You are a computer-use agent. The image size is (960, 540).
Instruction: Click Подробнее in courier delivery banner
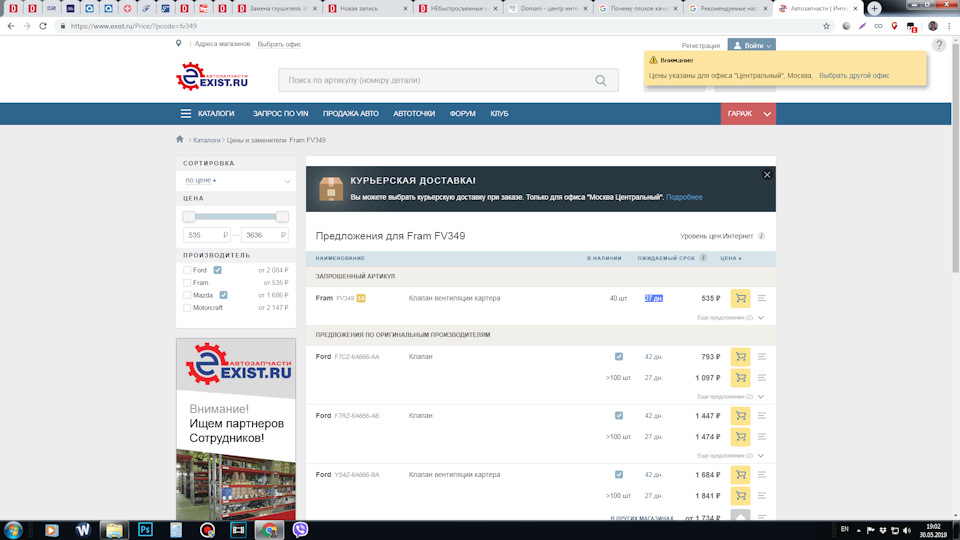click(684, 197)
